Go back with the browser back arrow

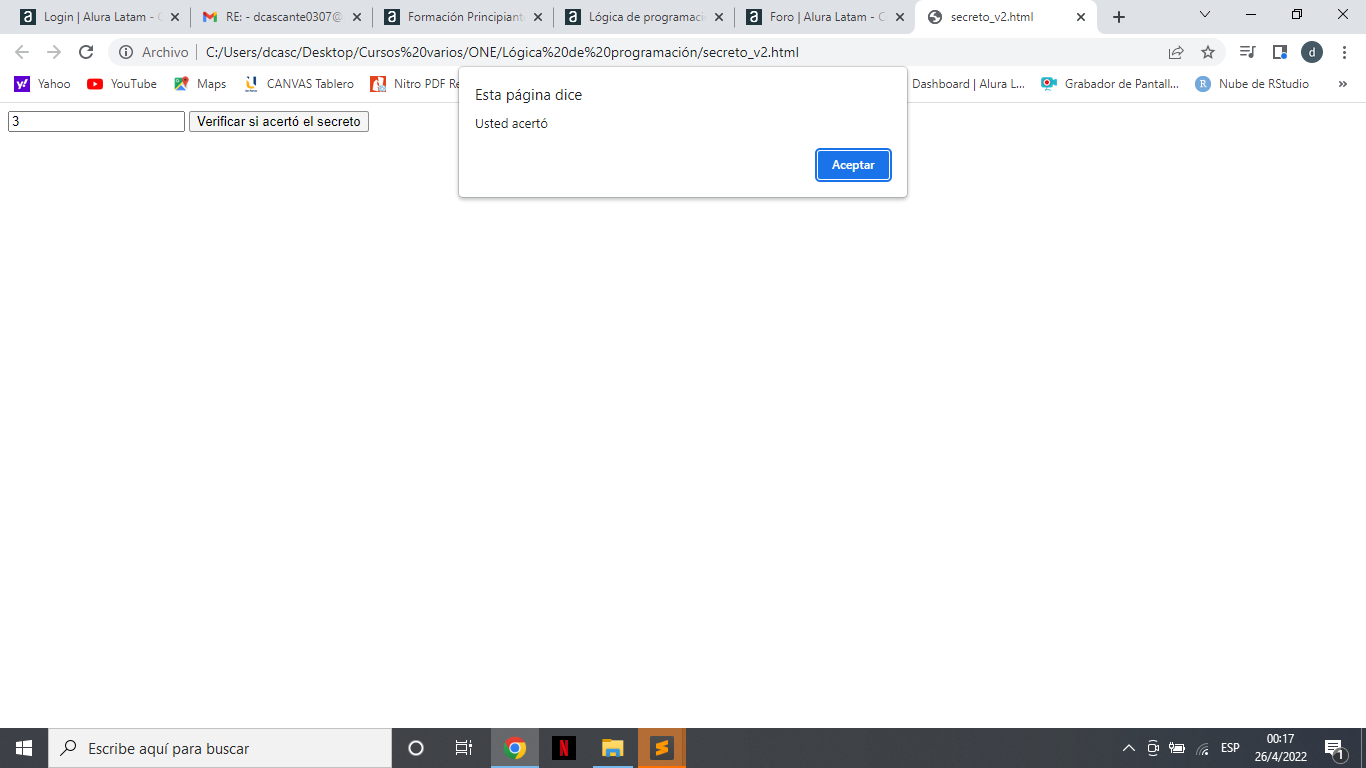tap(22, 52)
